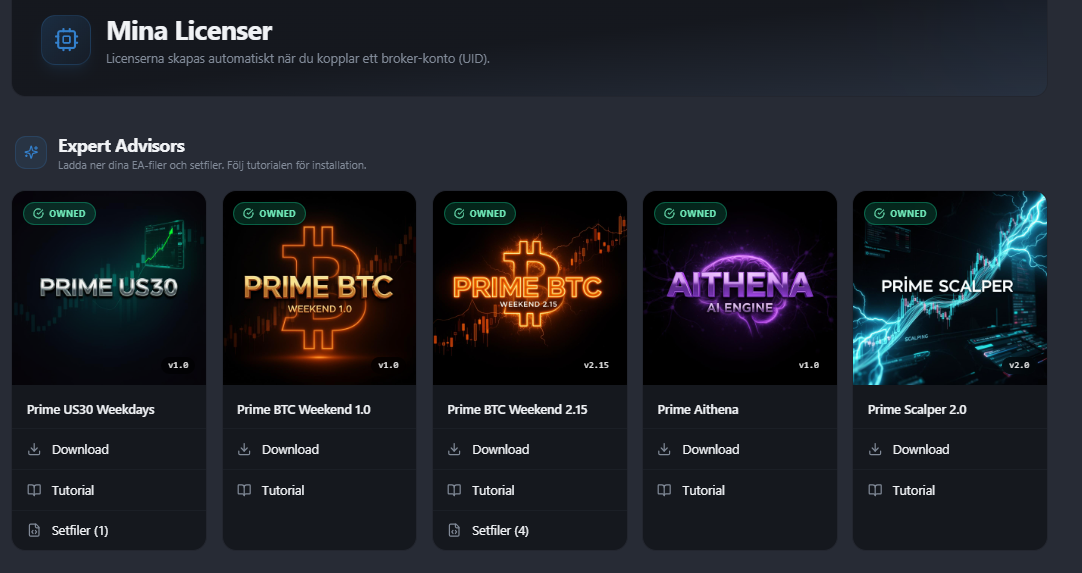This screenshot has width=1082, height=573.
Task: Click the tutorial book icon for Prime Aithena
Action: (664, 490)
